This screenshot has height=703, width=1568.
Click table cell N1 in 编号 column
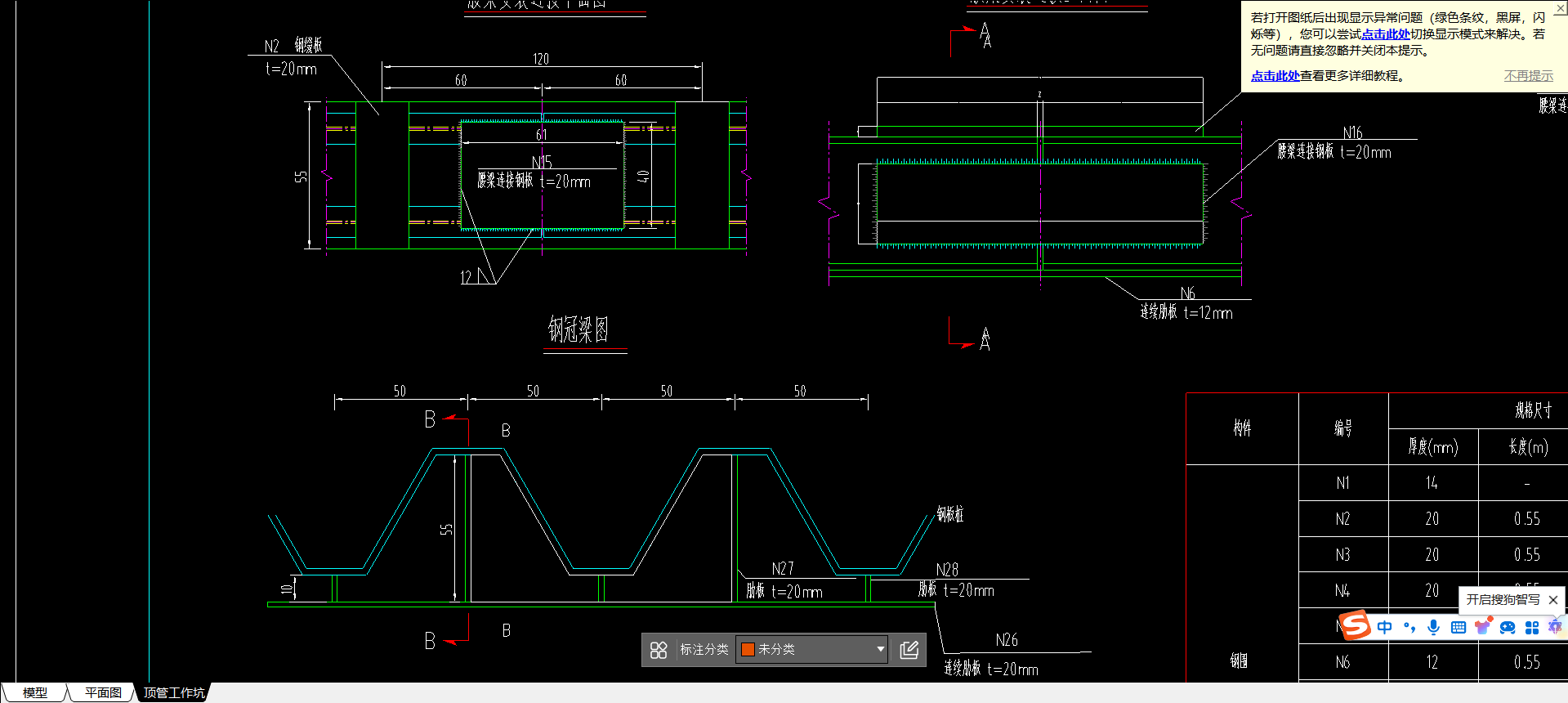(x=1342, y=483)
